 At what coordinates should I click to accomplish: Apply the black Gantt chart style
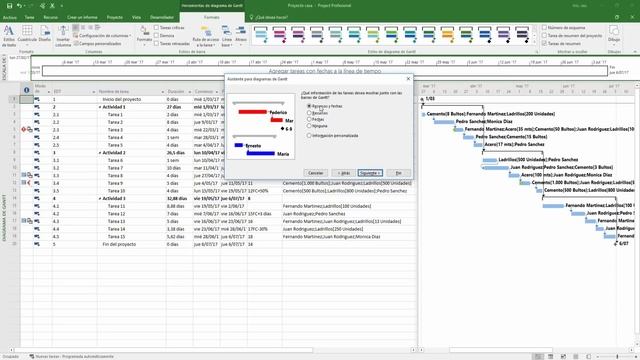click(x=522, y=35)
